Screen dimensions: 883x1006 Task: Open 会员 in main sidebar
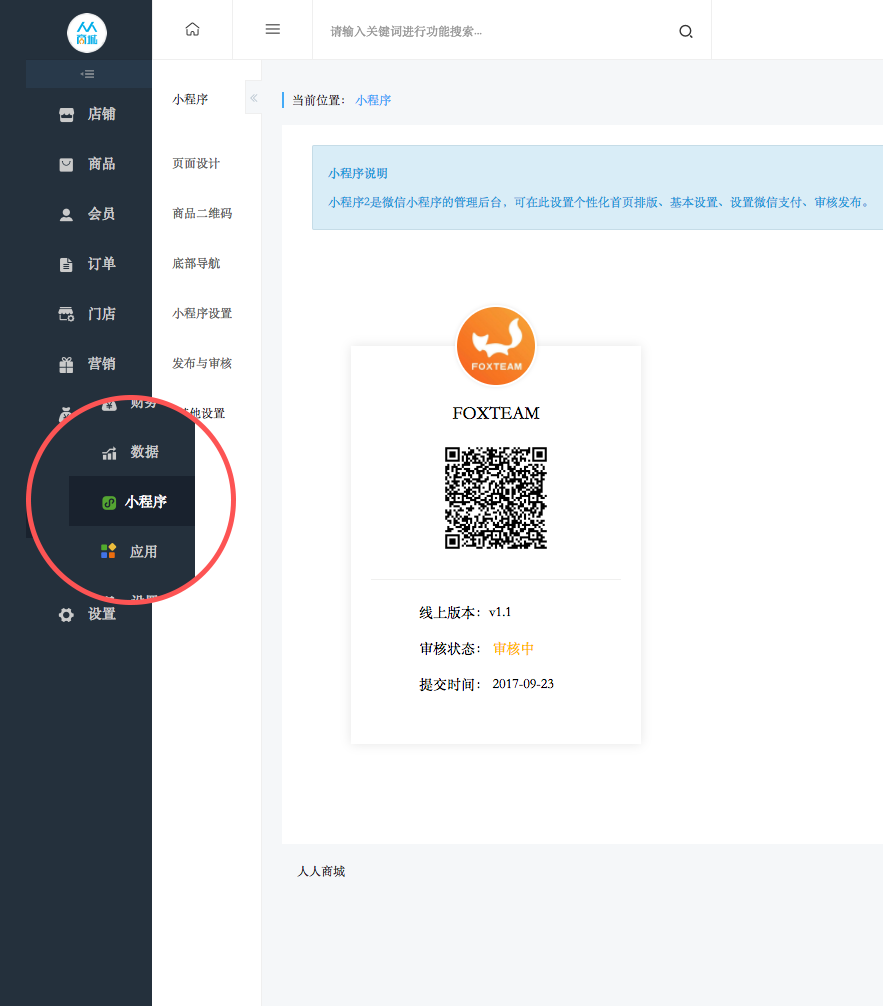click(x=101, y=214)
